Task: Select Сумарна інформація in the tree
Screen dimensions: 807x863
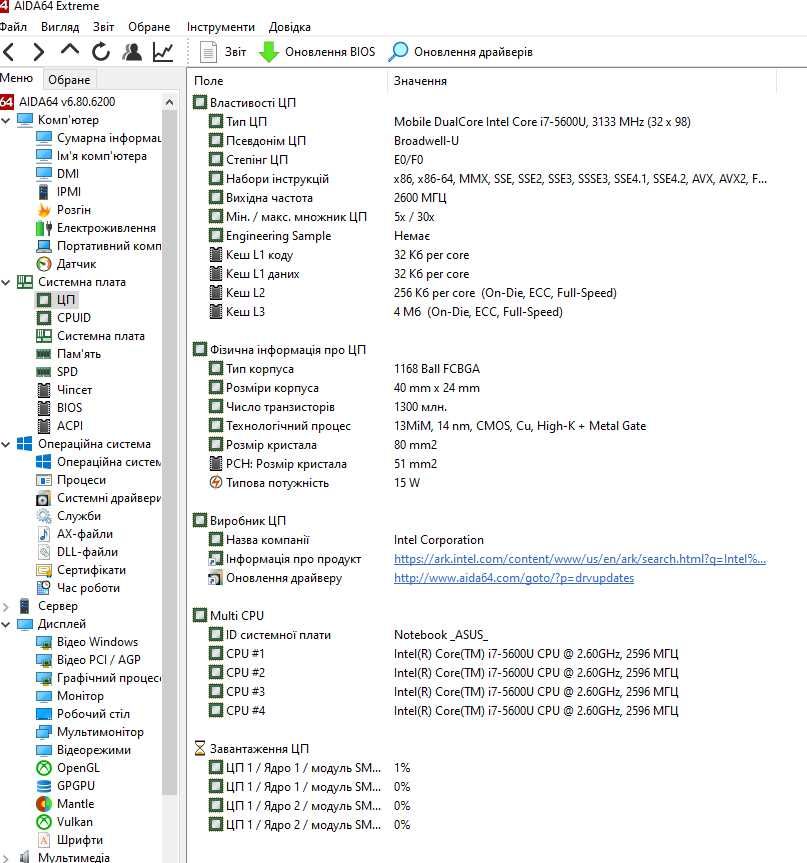Action: point(99,138)
